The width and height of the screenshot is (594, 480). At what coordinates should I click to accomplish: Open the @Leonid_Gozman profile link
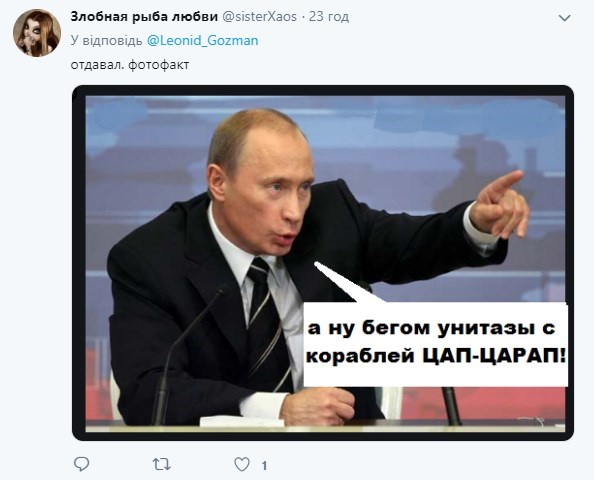coord(202,41)
